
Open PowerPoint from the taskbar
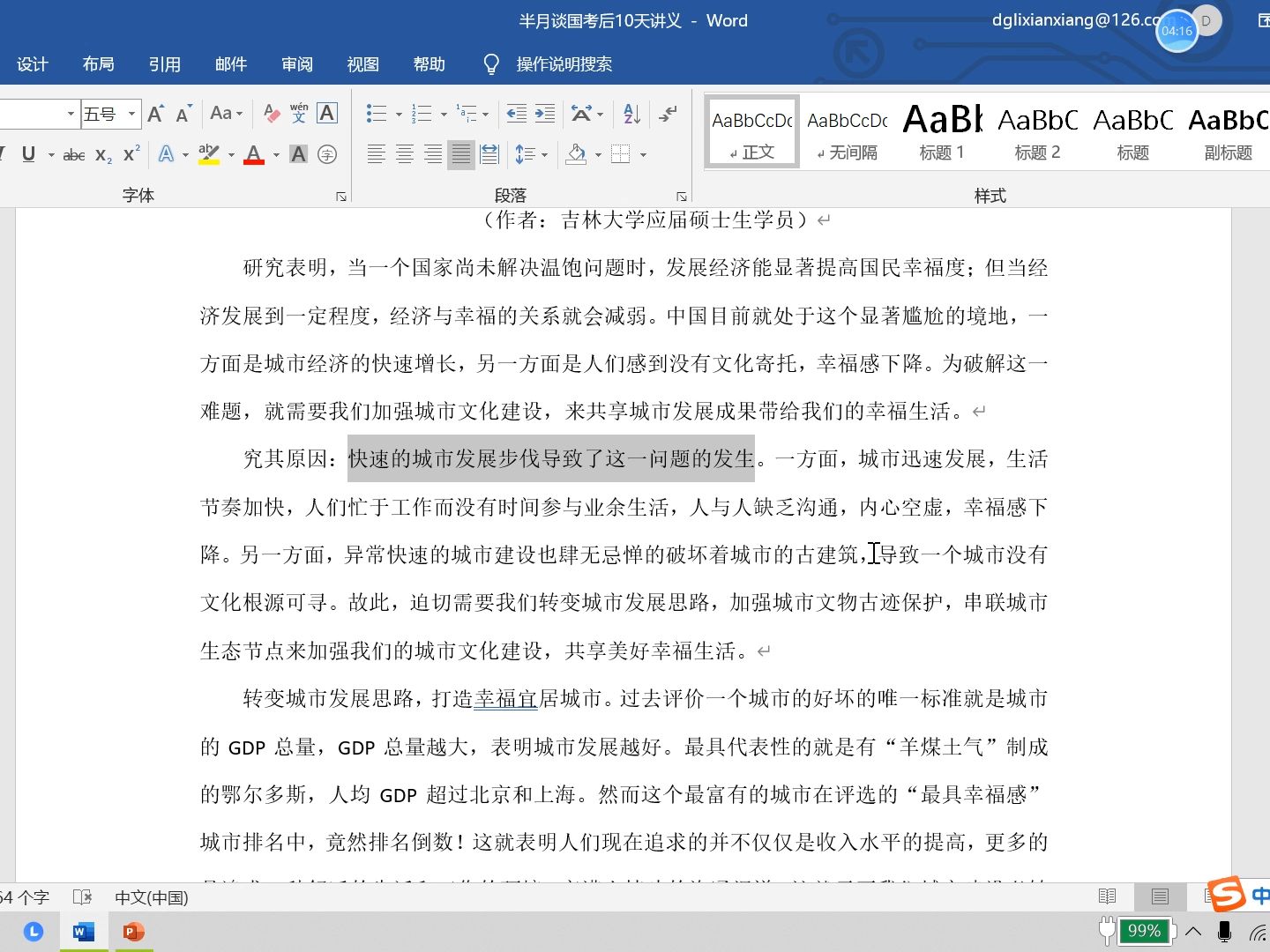(x=134, y=932)
